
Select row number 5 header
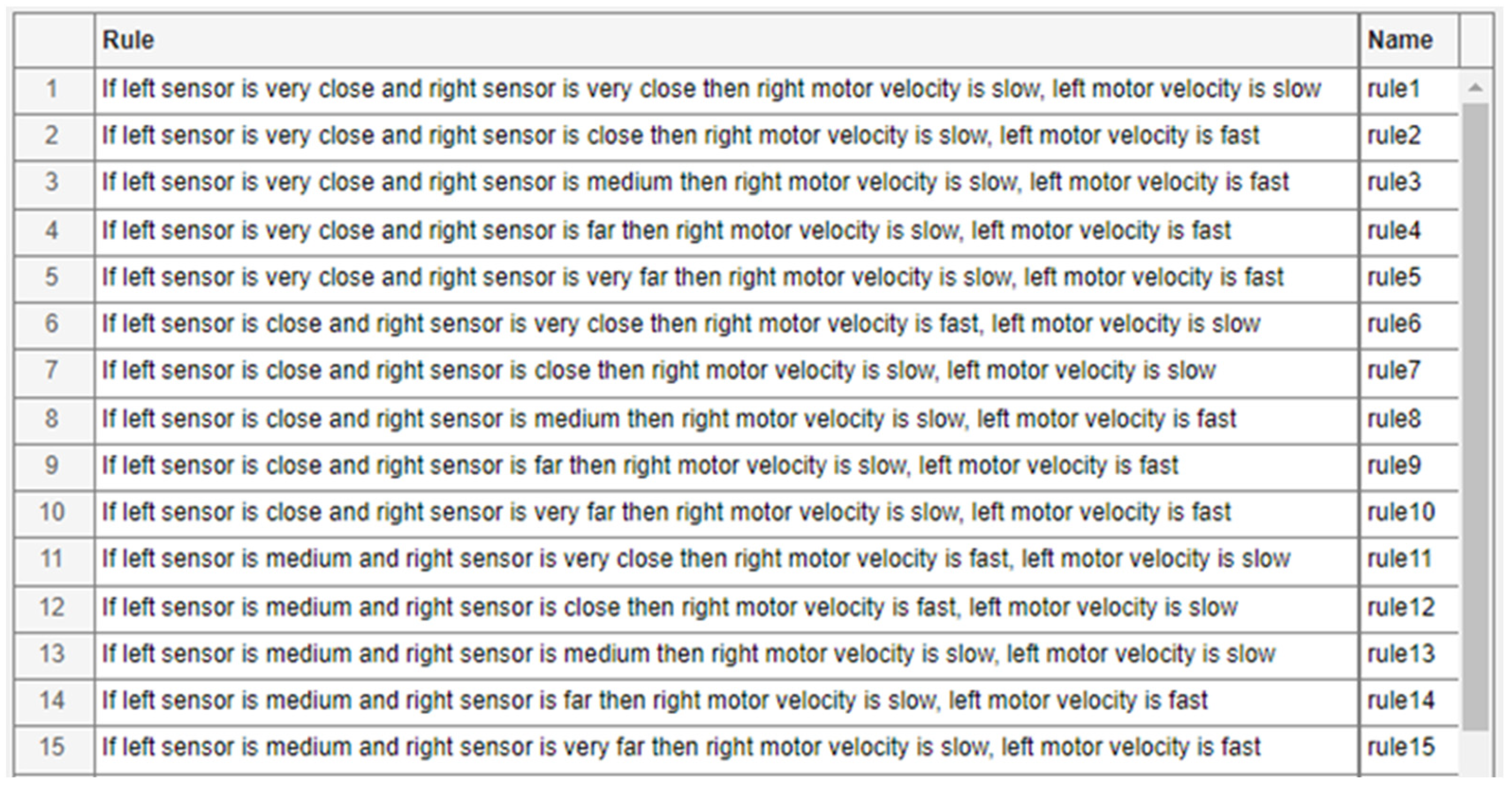[53, 277]
